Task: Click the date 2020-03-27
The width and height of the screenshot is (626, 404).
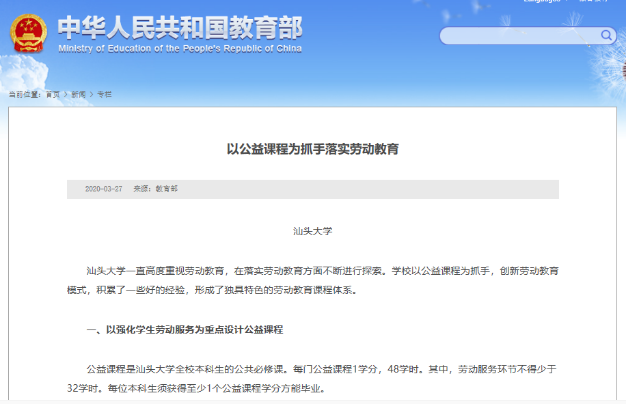Action: (x=104, y=189)
